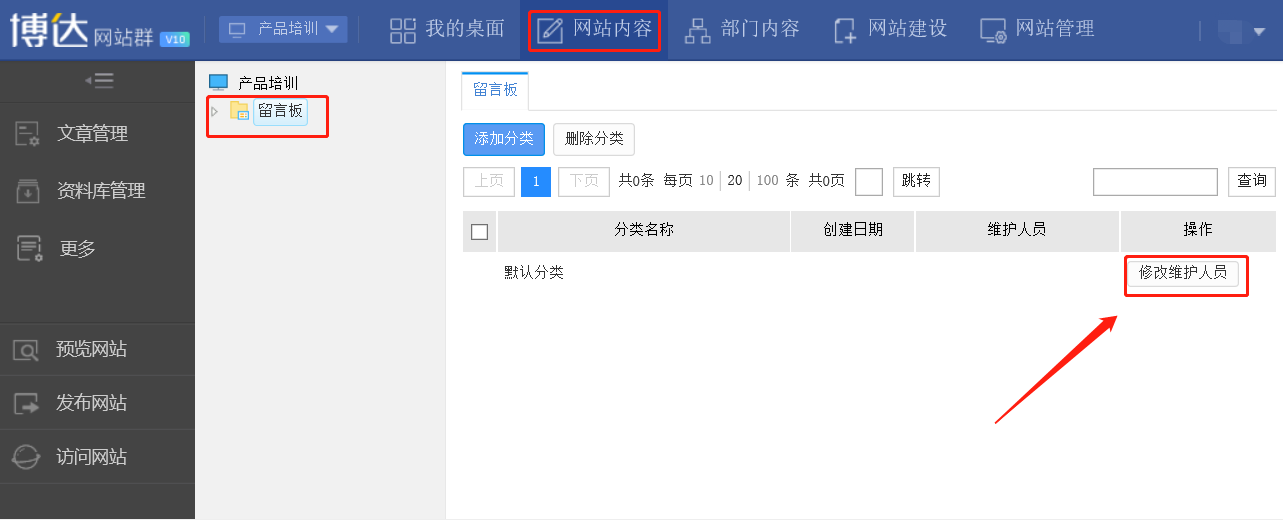
Task: Click the 删除分类 button
Action: click(594, 139)
